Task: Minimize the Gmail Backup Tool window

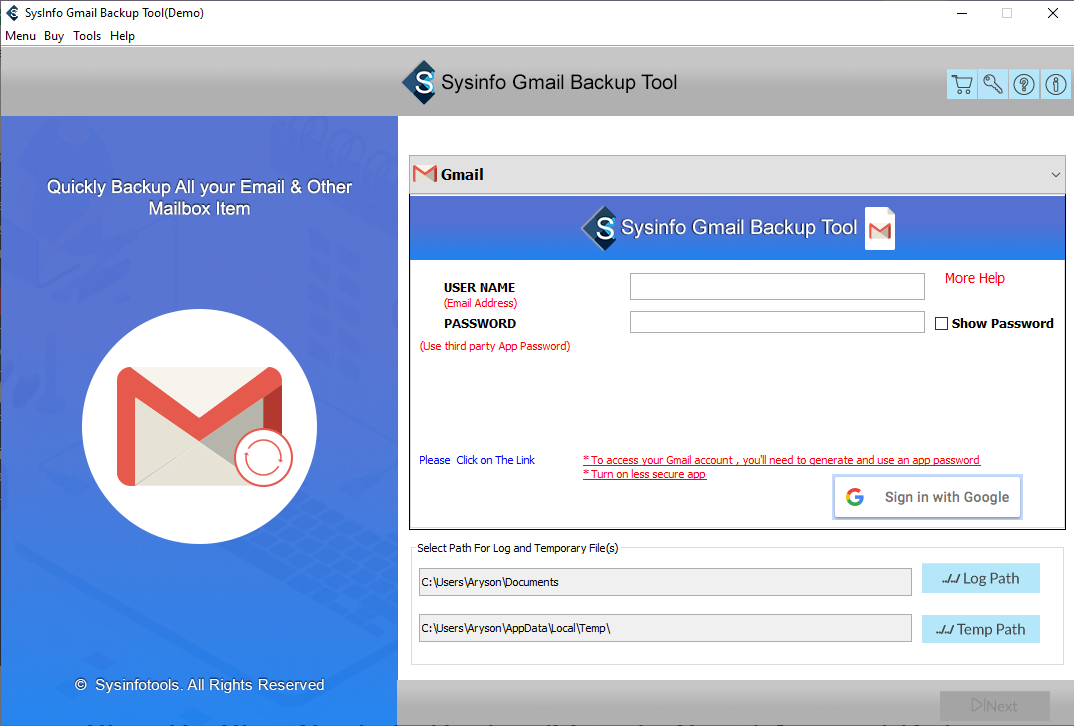Action: (962, 13)
